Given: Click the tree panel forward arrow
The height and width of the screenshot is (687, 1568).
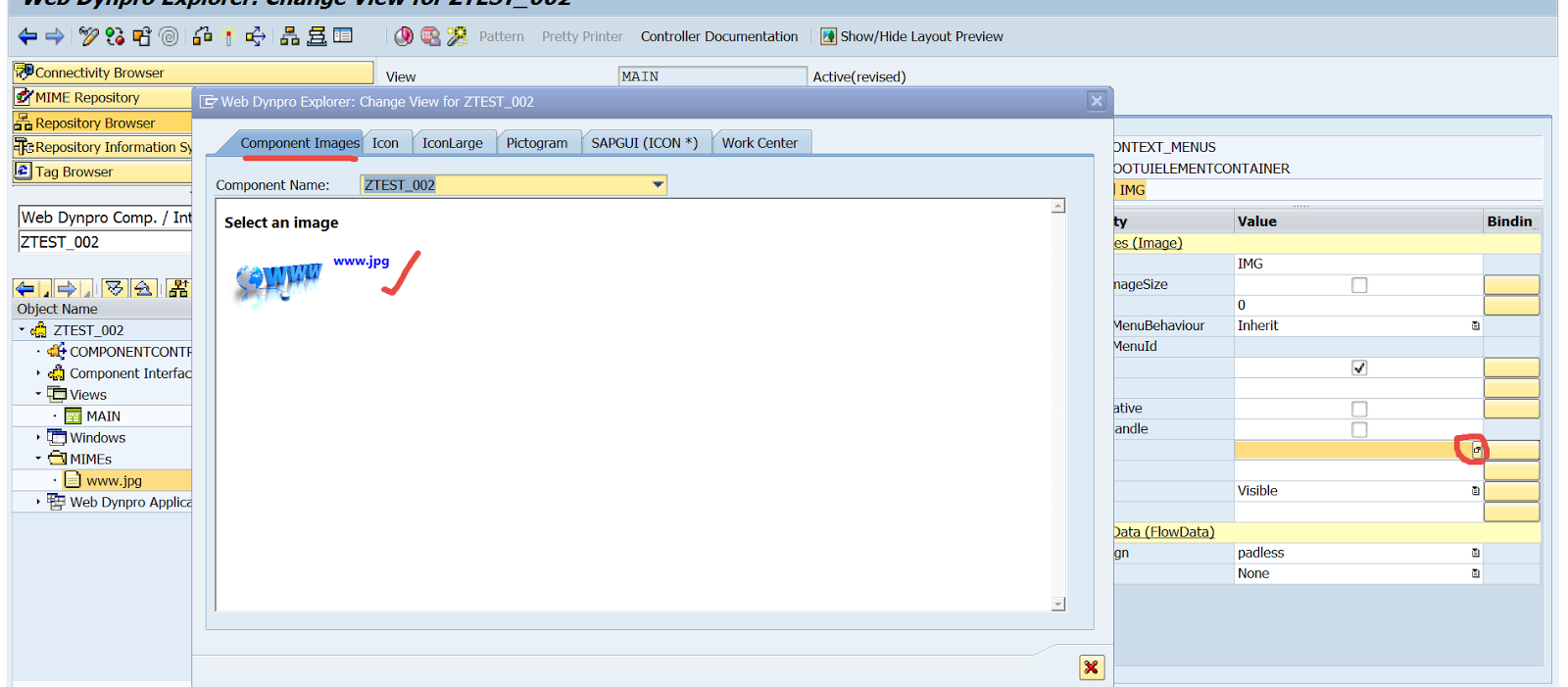Looking at the screenshot, I should tap(67, 288).
